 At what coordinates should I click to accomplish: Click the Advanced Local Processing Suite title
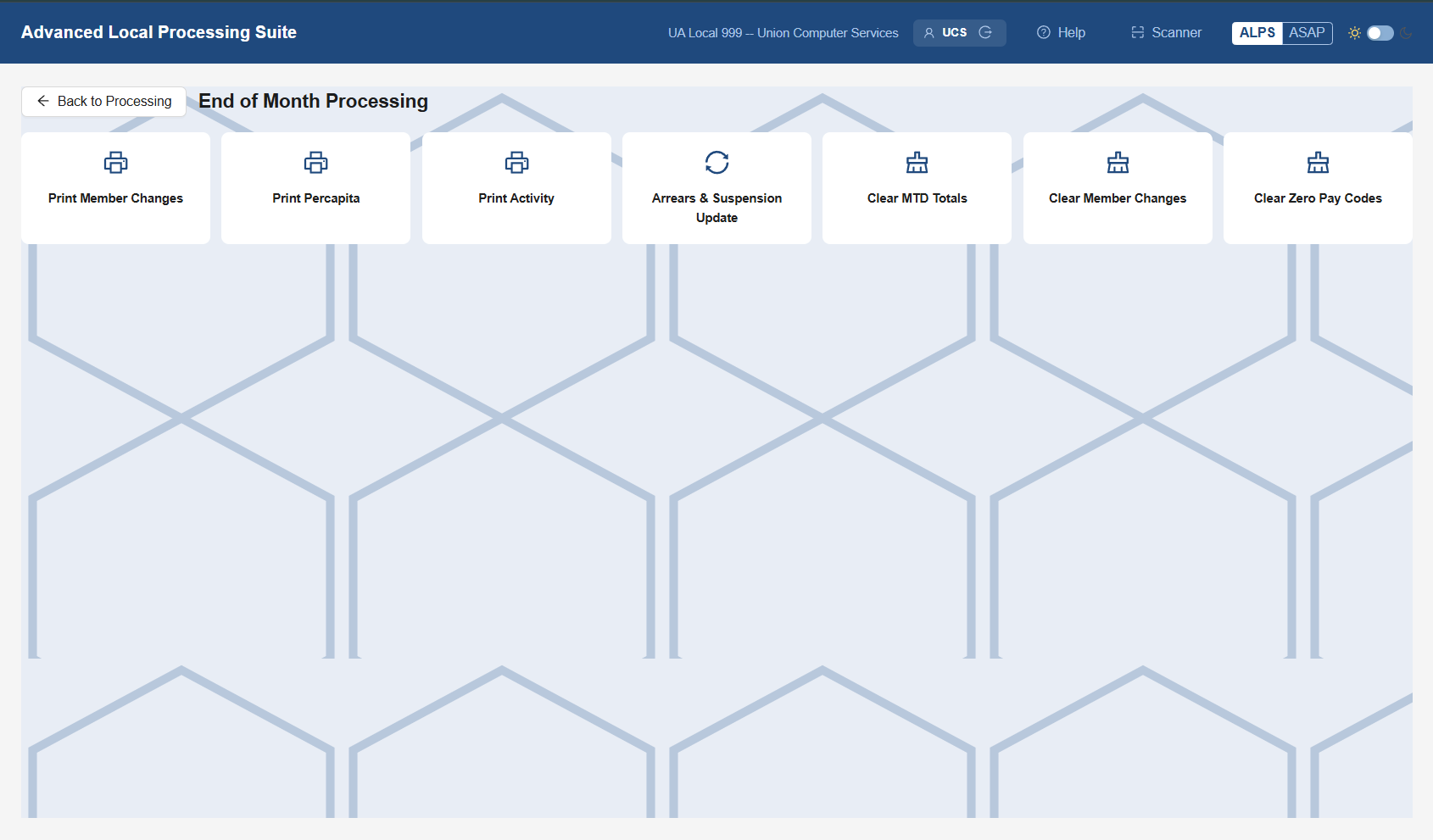[x=159, y=32]
